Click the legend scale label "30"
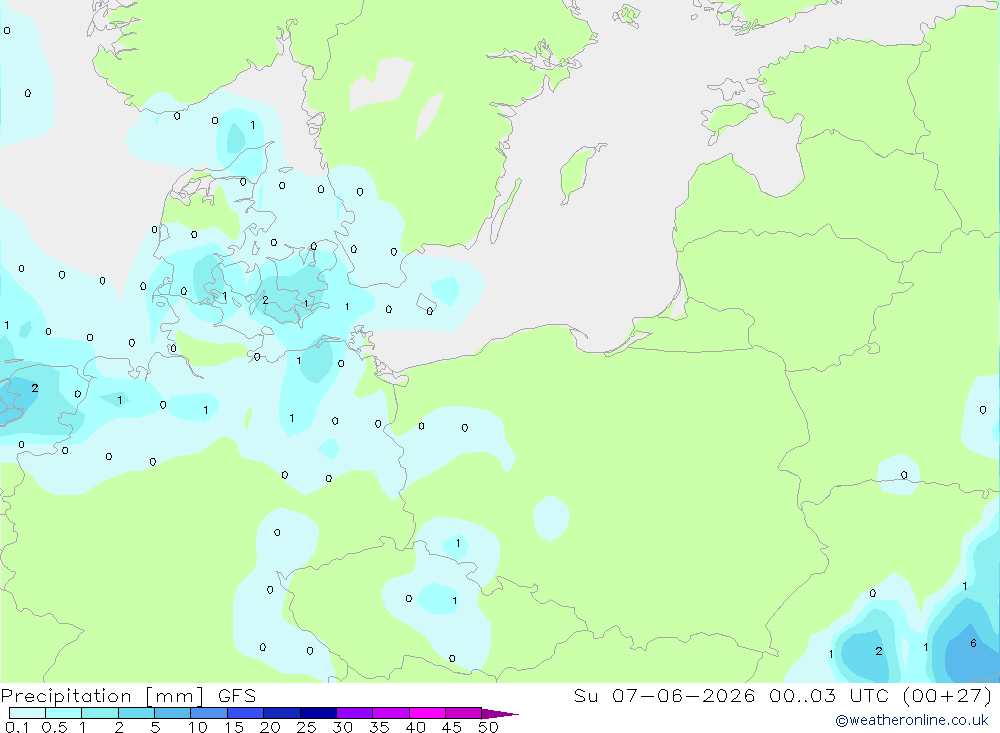 click(342, 727)
